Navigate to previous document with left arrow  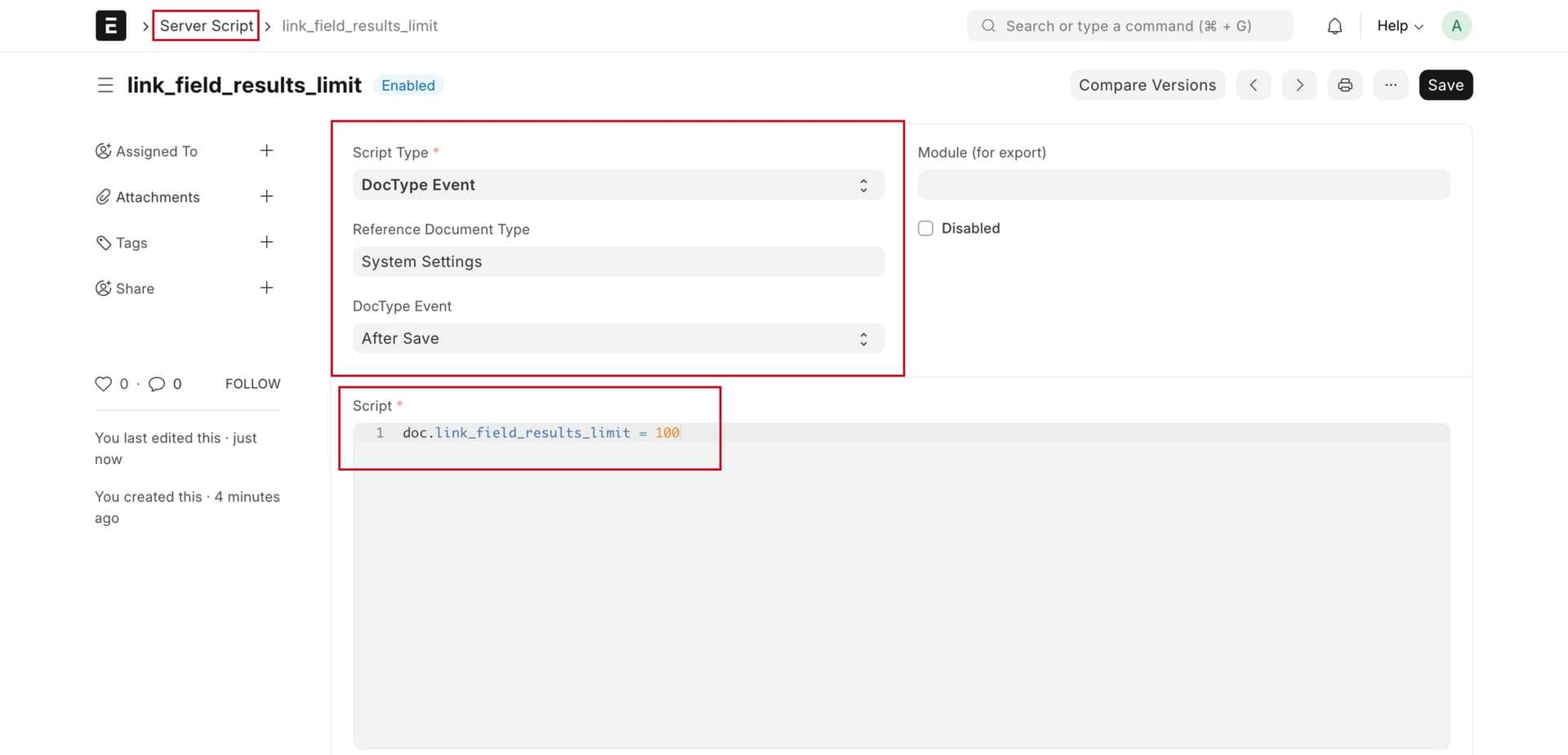pyautogui.click(x=1254, y=85)
